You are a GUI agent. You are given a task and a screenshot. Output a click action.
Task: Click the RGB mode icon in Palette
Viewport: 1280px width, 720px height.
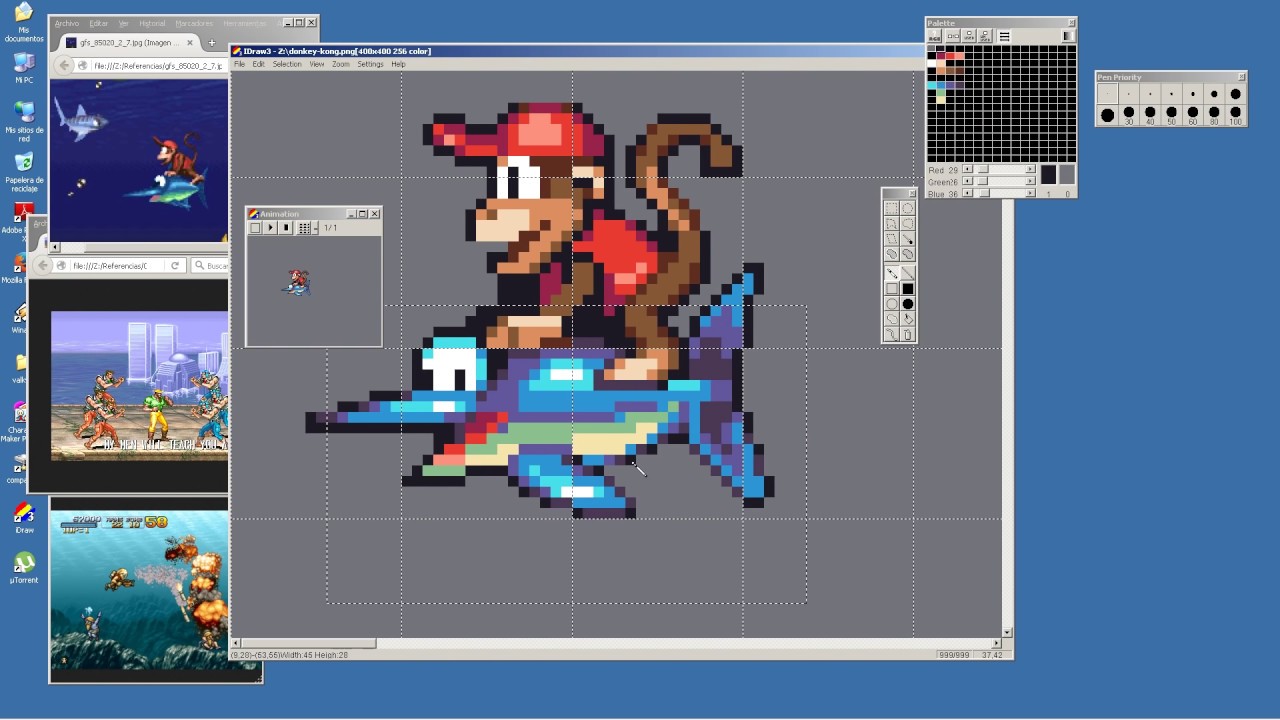tap(935, 36)
